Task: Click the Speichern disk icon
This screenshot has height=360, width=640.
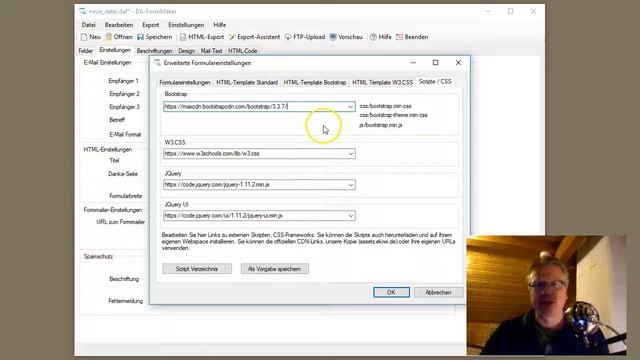Action: coord(140,37)
